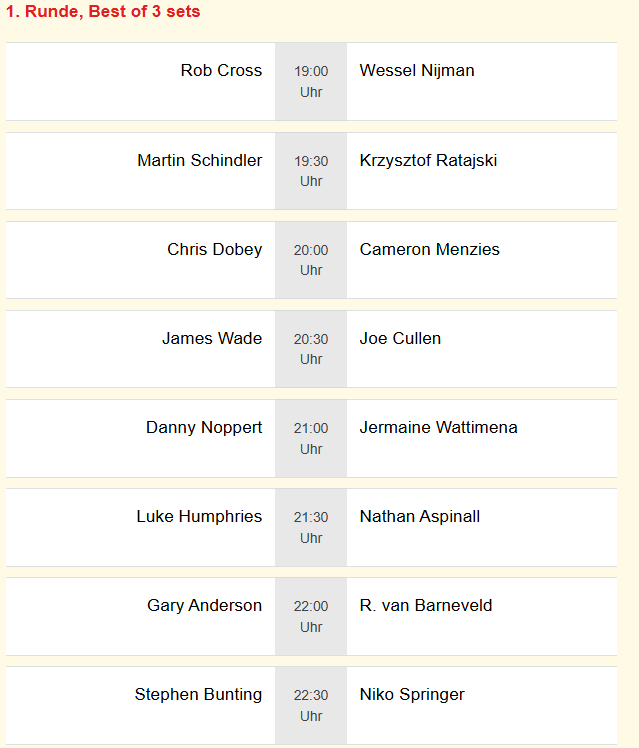
Task: Open Cameron Menzies entry
Action: tap(429, 250)
